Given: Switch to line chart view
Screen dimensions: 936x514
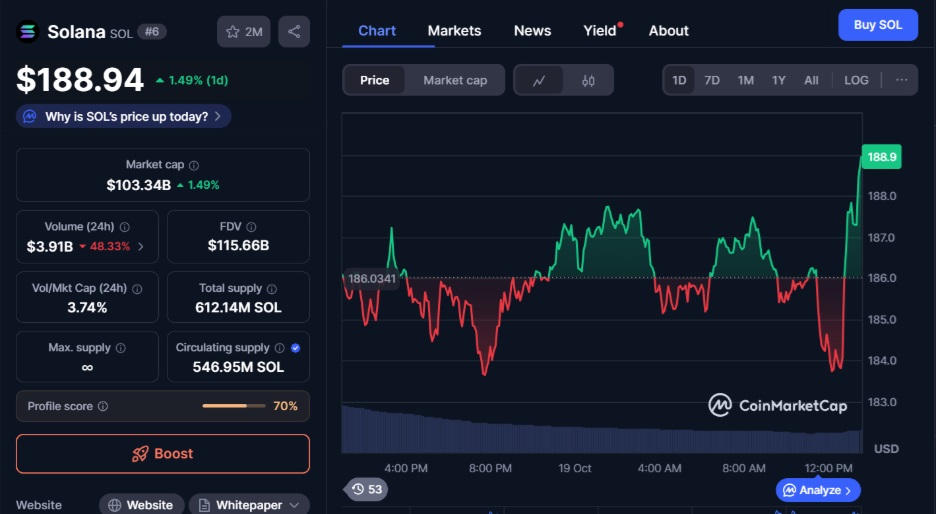Looking at the screenshot, I should point(539,80).
